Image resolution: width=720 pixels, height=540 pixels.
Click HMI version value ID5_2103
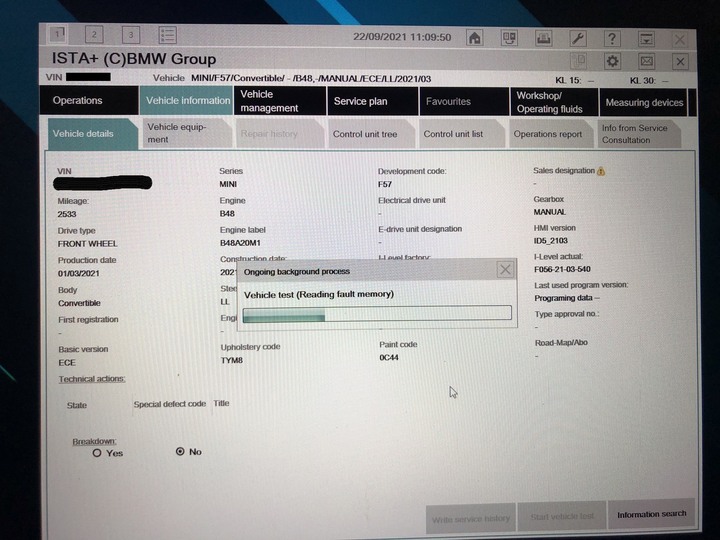click(551, 241)
